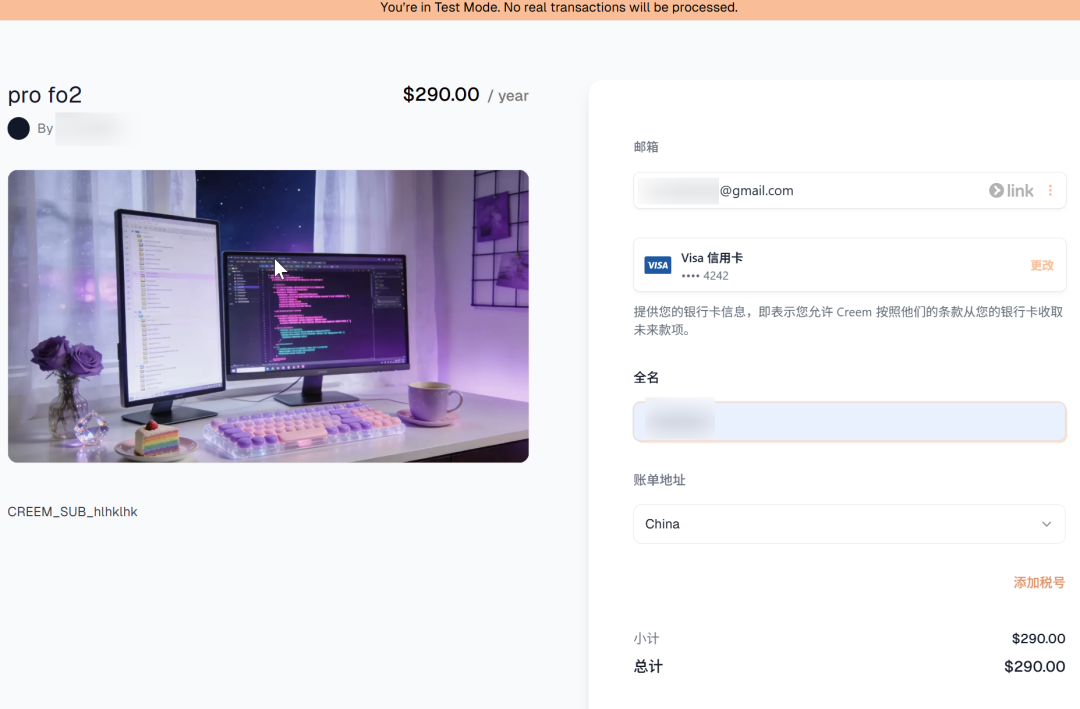Open the three-dot menu beside Link
This screenshot has width=1080, height=709.
[1050, 191]
